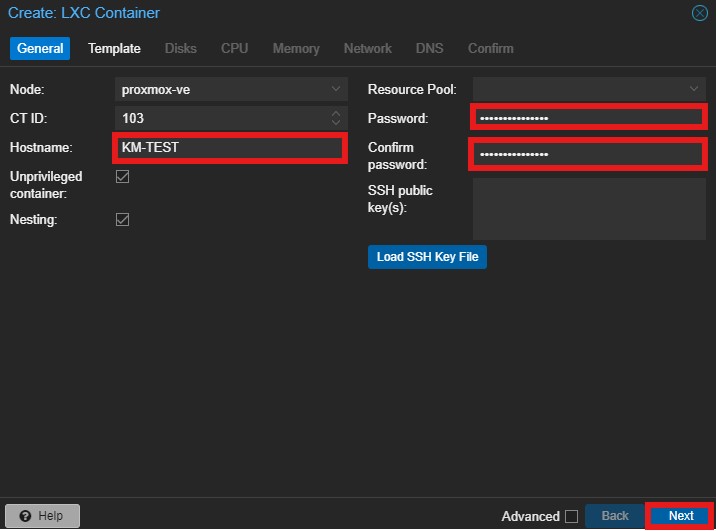
Task: Click the CT ID spinner arrows
Action: pos(335,118)
